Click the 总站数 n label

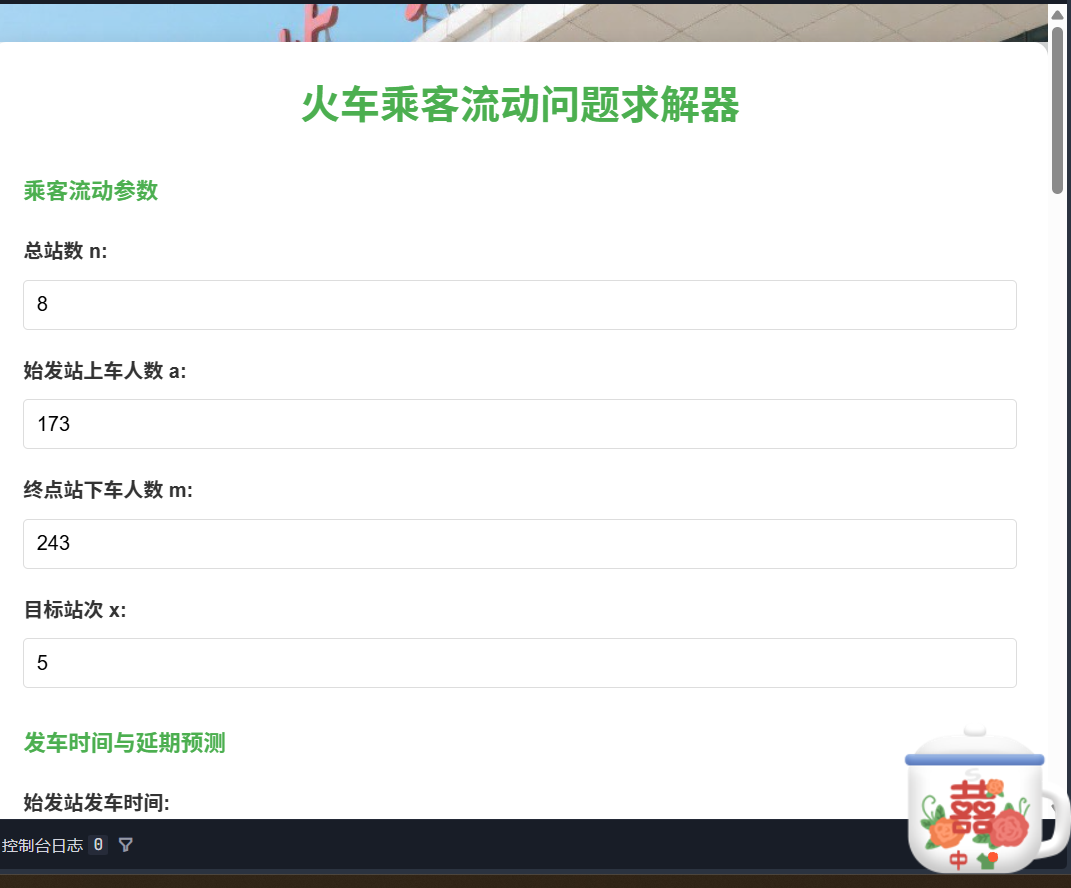(x=65, y=251)
